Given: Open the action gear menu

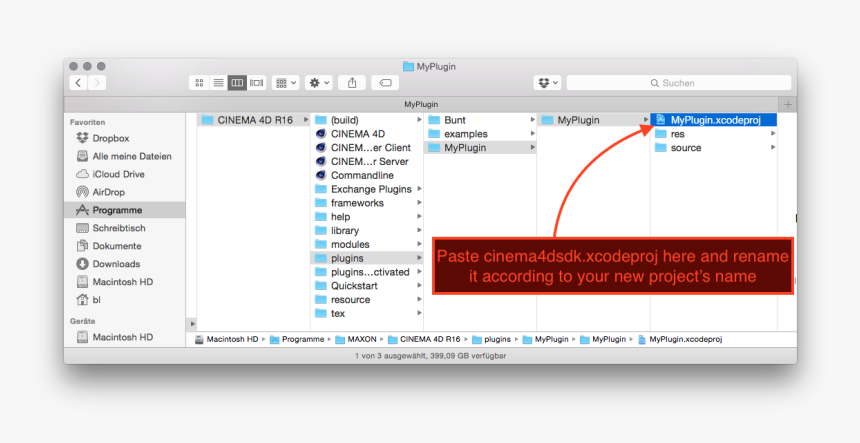Looking at the screenshot, I should [319, 83].
